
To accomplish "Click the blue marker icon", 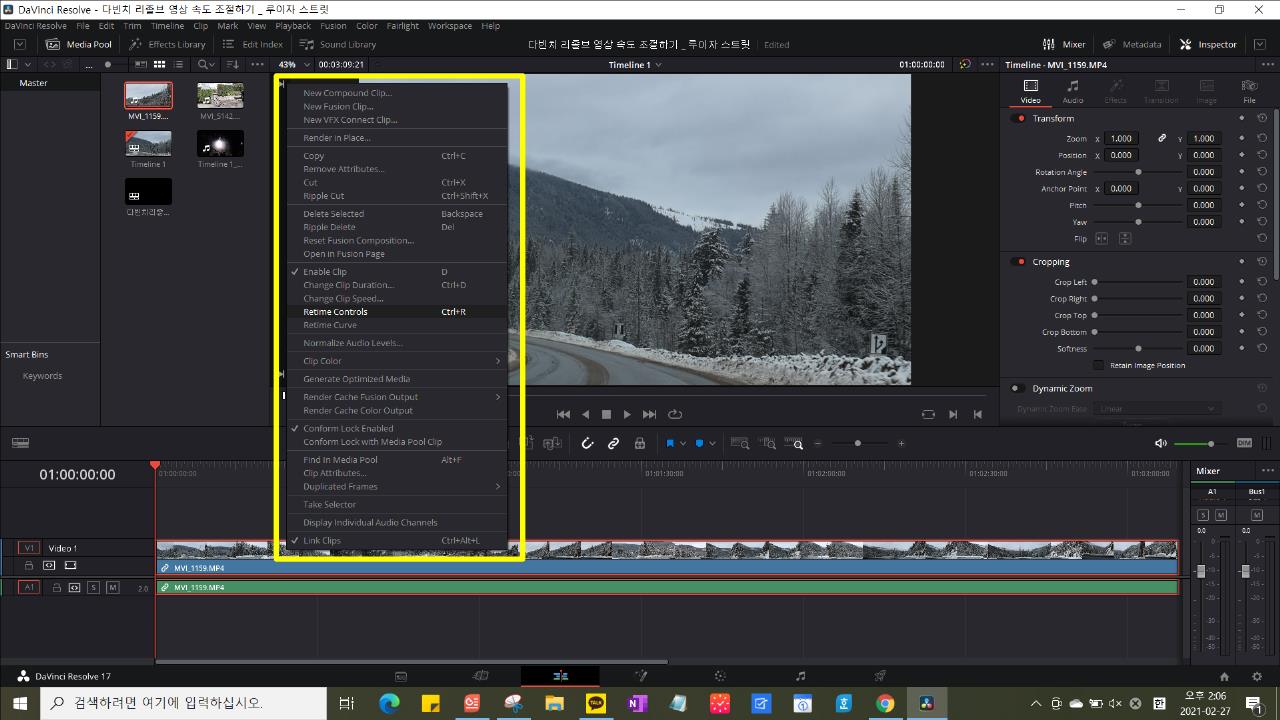I will (699, 443).
